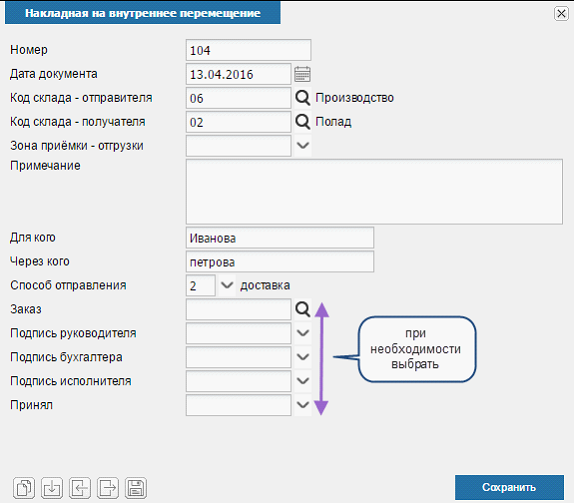This screenshot has width=574, height=503.
Task: Click the Сохранить button
Action: 509,487
